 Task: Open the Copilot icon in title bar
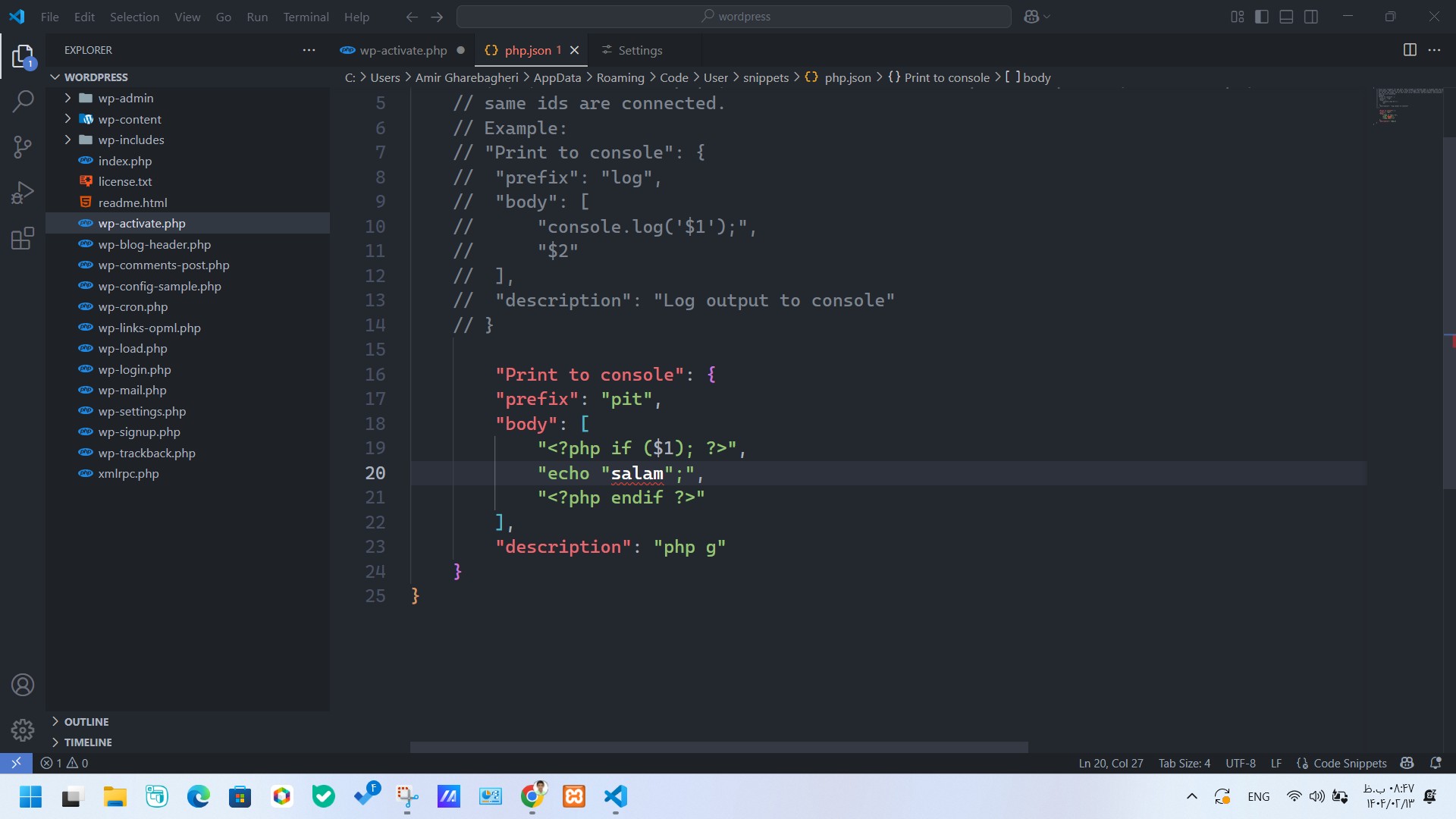[1031, 17]
